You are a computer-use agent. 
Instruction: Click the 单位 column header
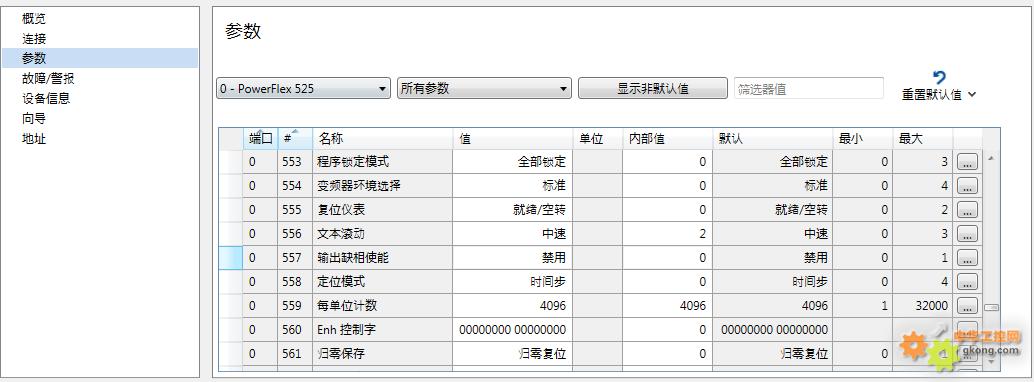point(598,139)
